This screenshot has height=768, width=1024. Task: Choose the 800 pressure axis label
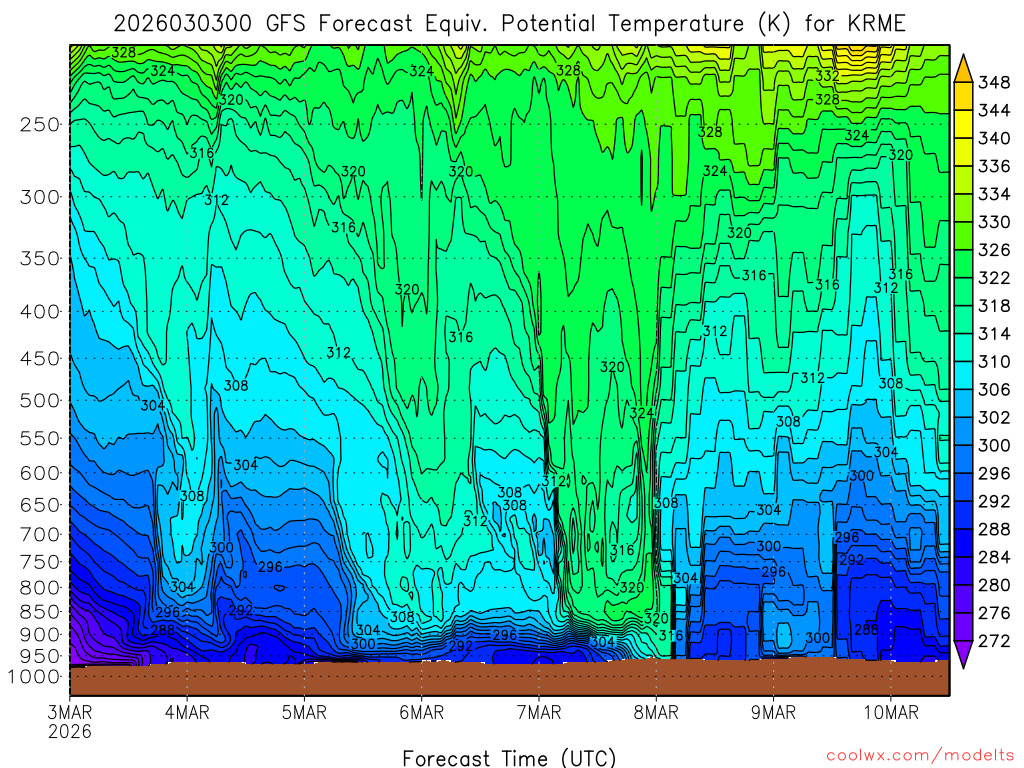coord(40,588)
